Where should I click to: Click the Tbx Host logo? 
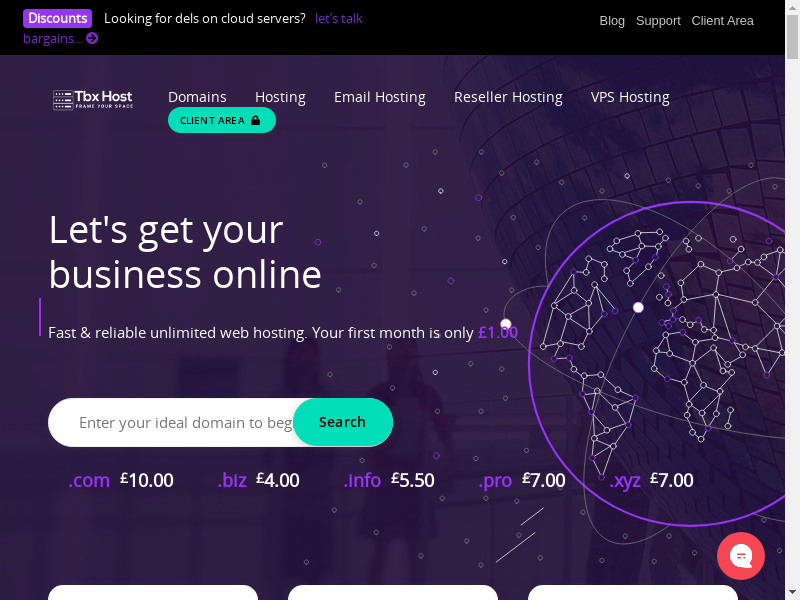pos(93,99)
